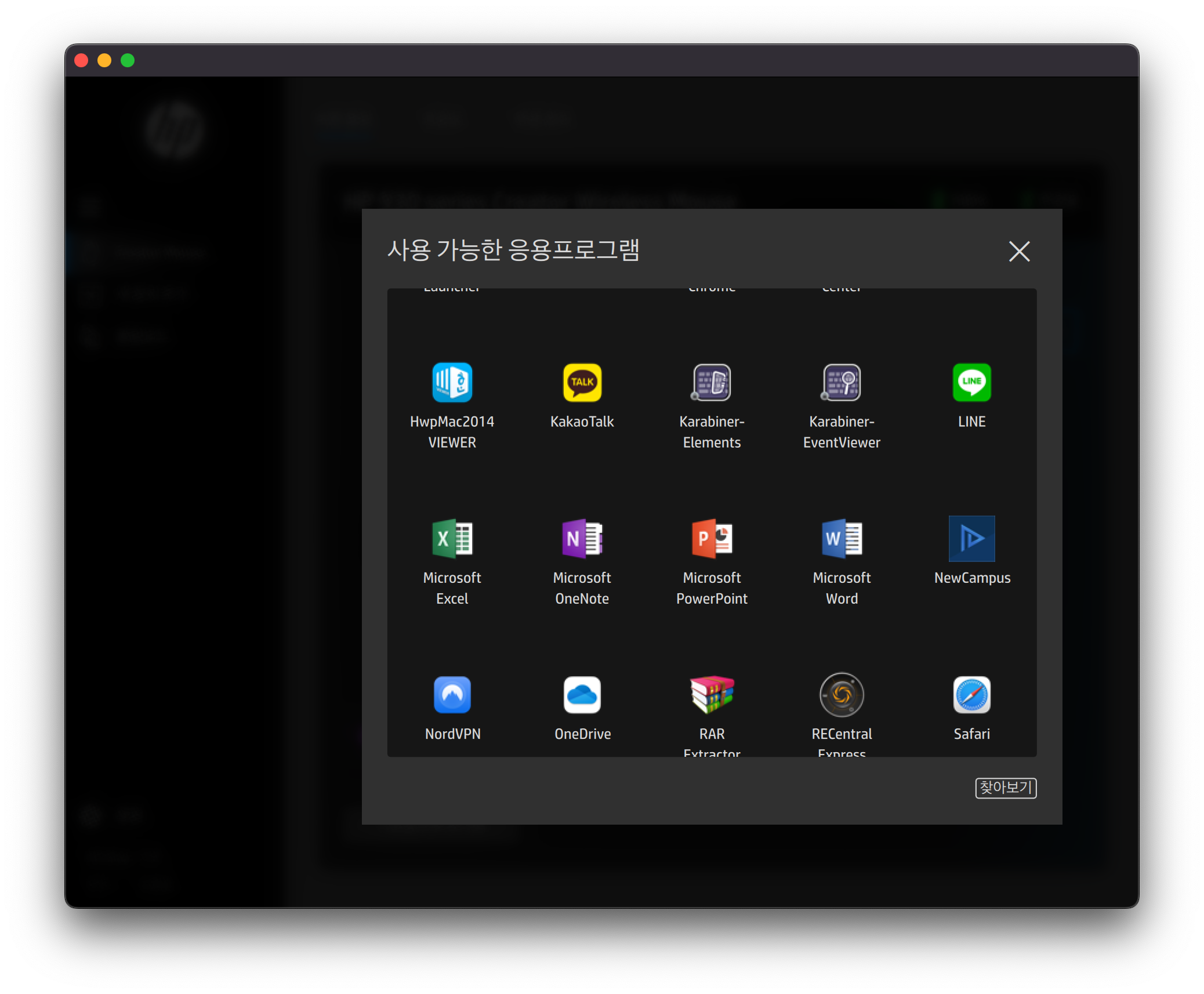Select the HwpMac2014 VIEWER app icon
Image resolution: width=1204 pixels, height=994 pixels.
452,383
